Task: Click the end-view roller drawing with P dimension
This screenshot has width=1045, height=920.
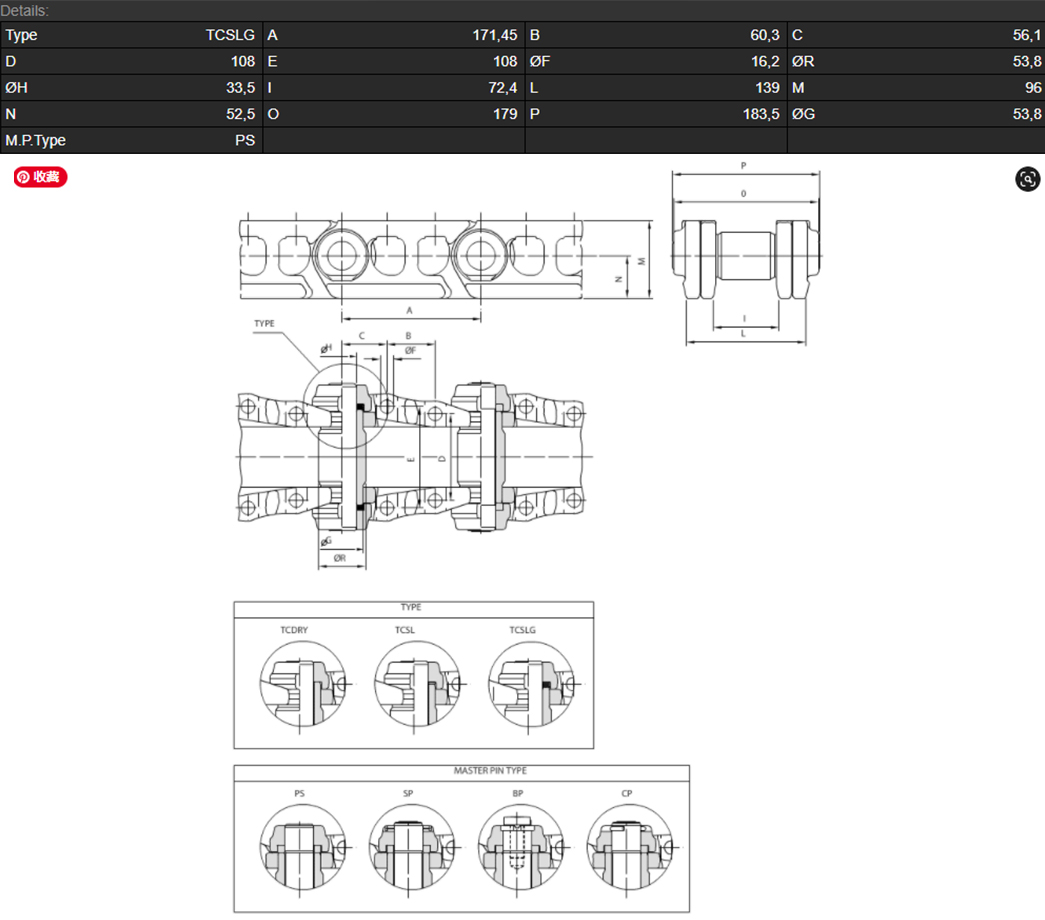Action: tap(744, 260)
